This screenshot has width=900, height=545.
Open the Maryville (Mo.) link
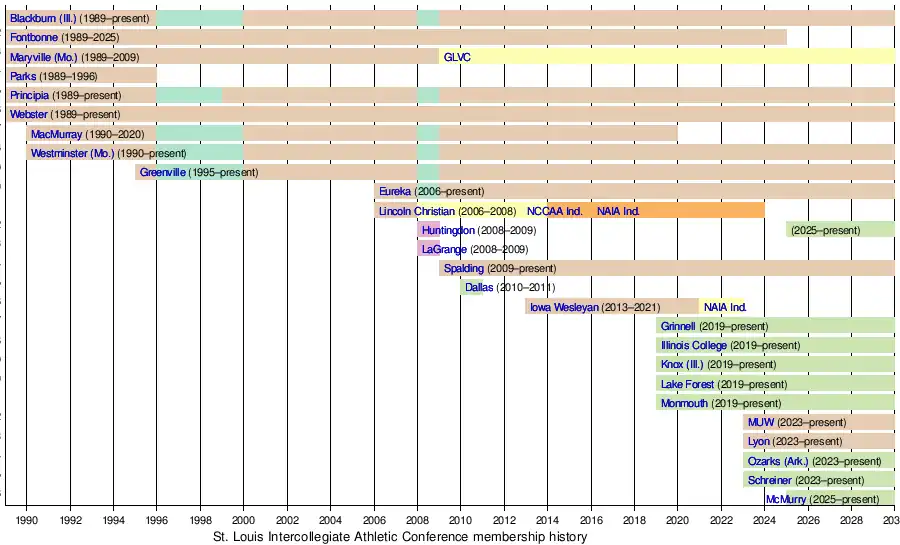coord(43,57)
